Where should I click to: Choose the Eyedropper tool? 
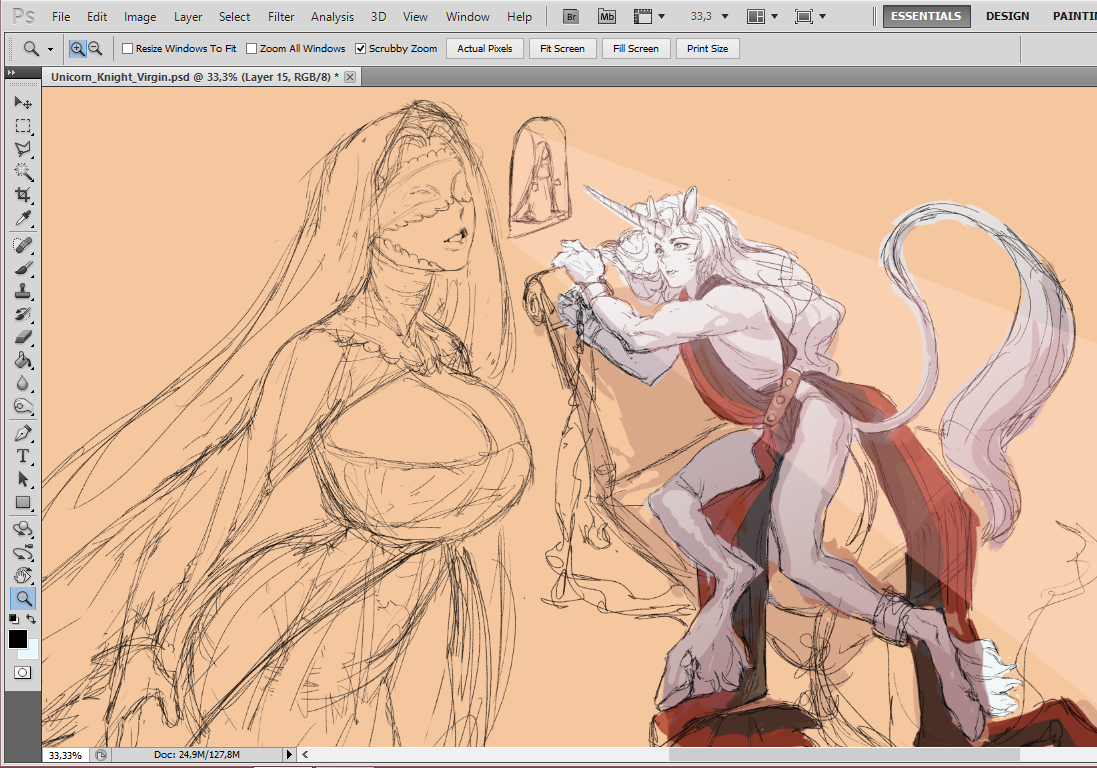point(22,219)
